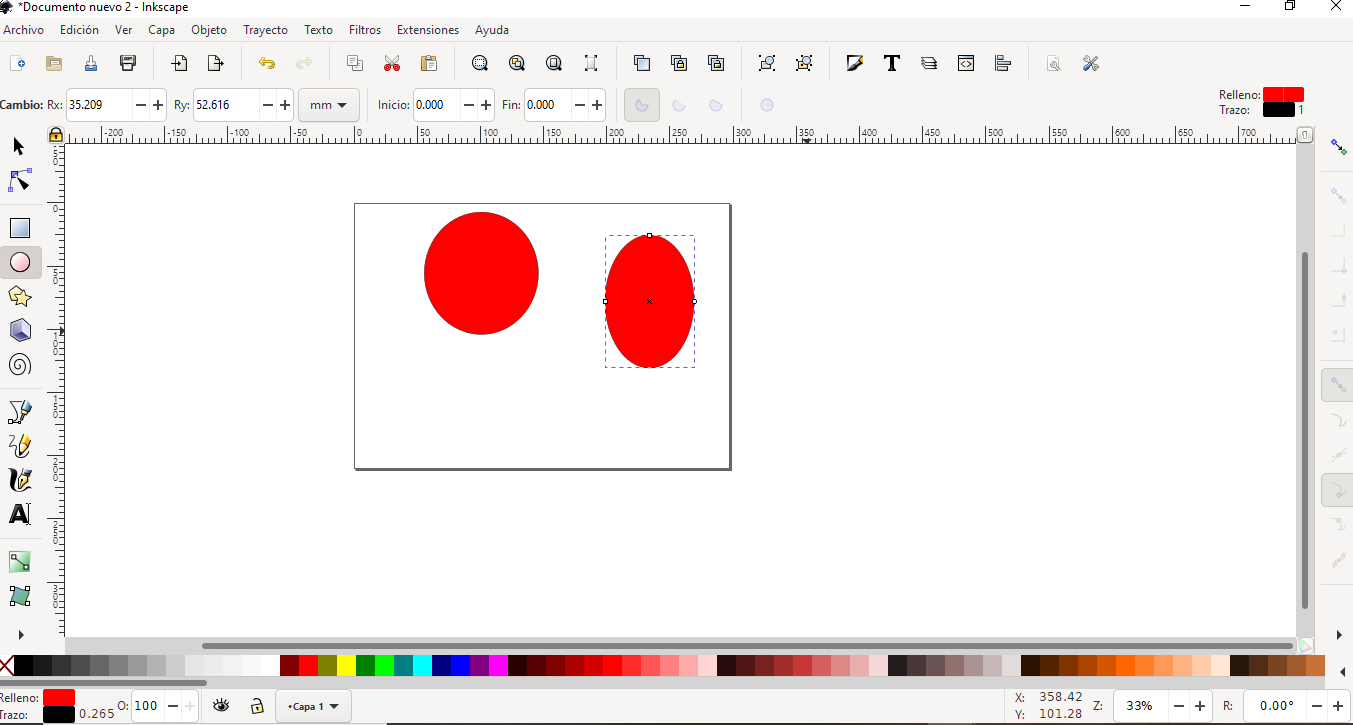The height and width of the screenshot is (725, 1353).
Task: Open the Trayecto menu
Action: [265, 30]
